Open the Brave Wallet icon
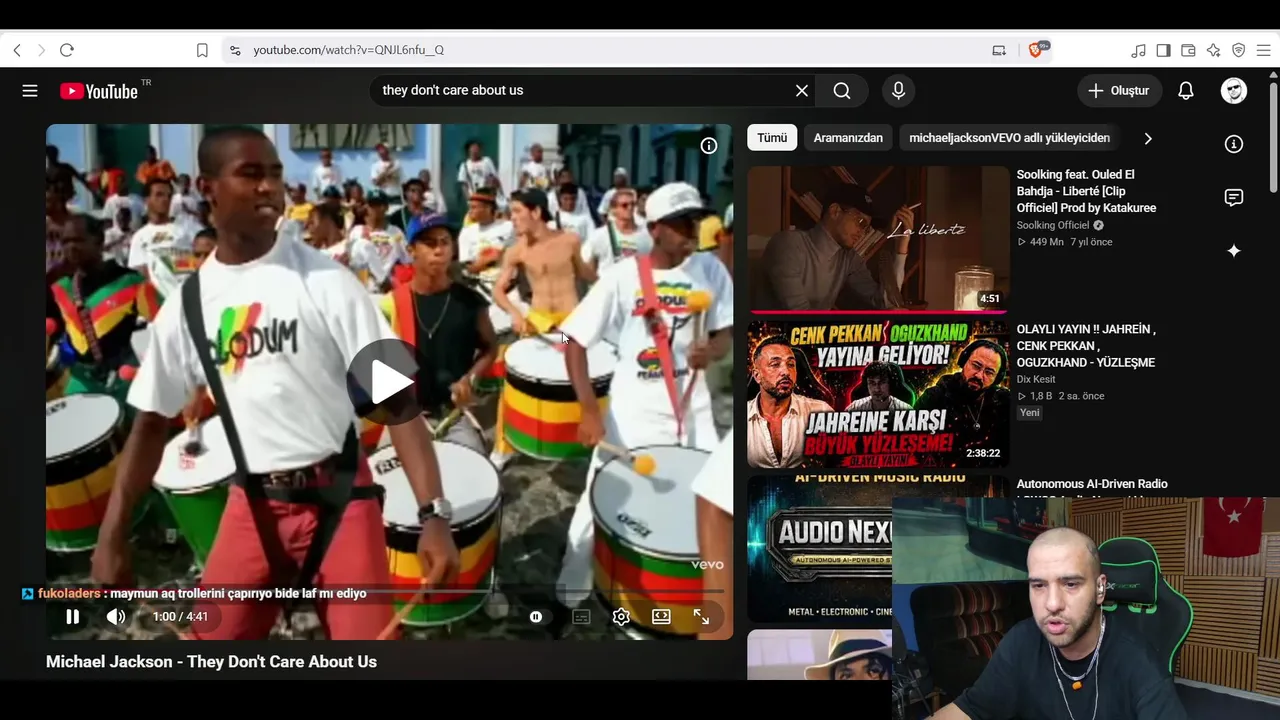This screenshot has height=720, width=1280. click(1189, 50)
